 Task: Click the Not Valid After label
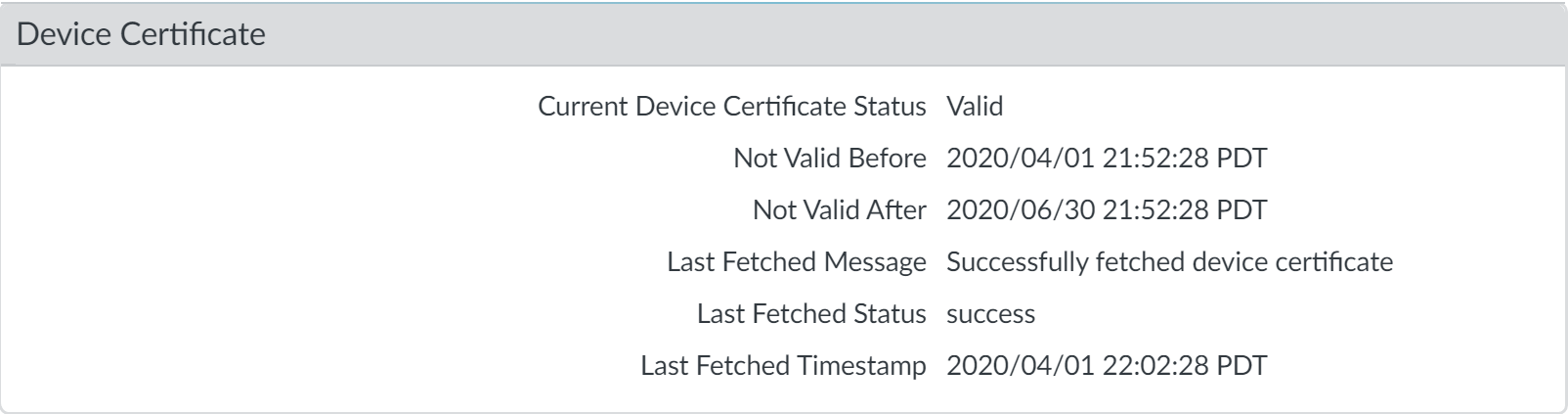pos(839,209)
